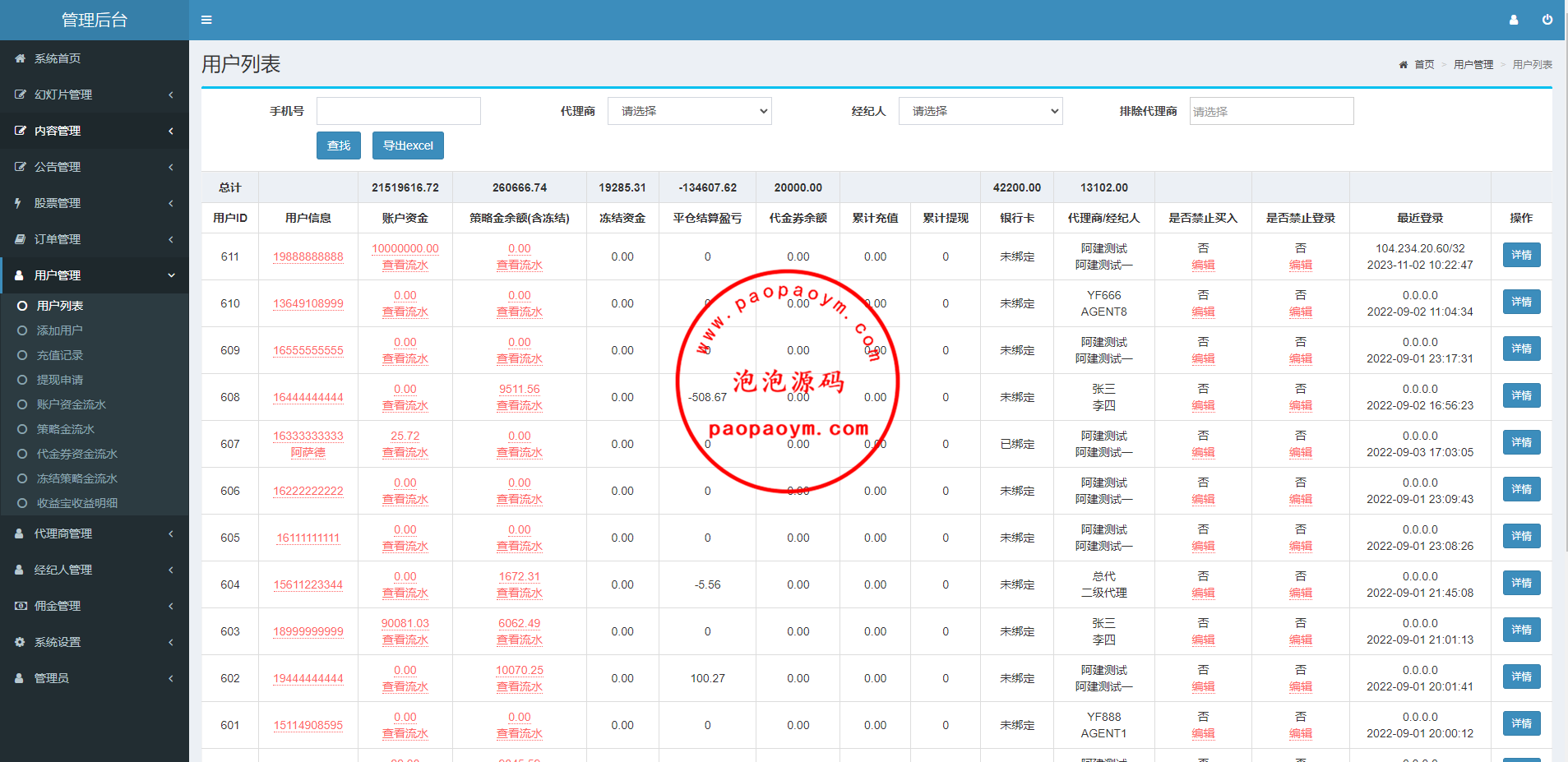Open phone link 13649108999
1568x762 pixels.
click(308, 303)
